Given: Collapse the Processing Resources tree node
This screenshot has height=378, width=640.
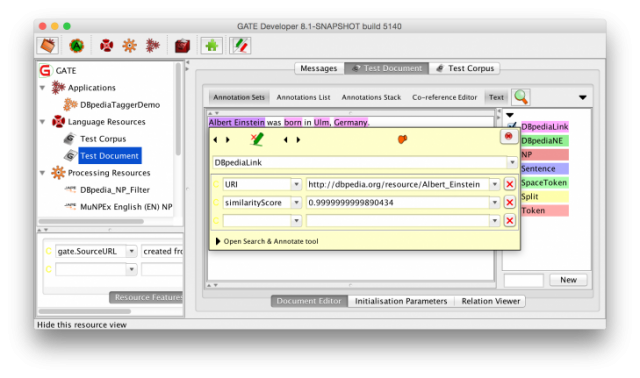Looking at the screenshot, I should 42,173.
